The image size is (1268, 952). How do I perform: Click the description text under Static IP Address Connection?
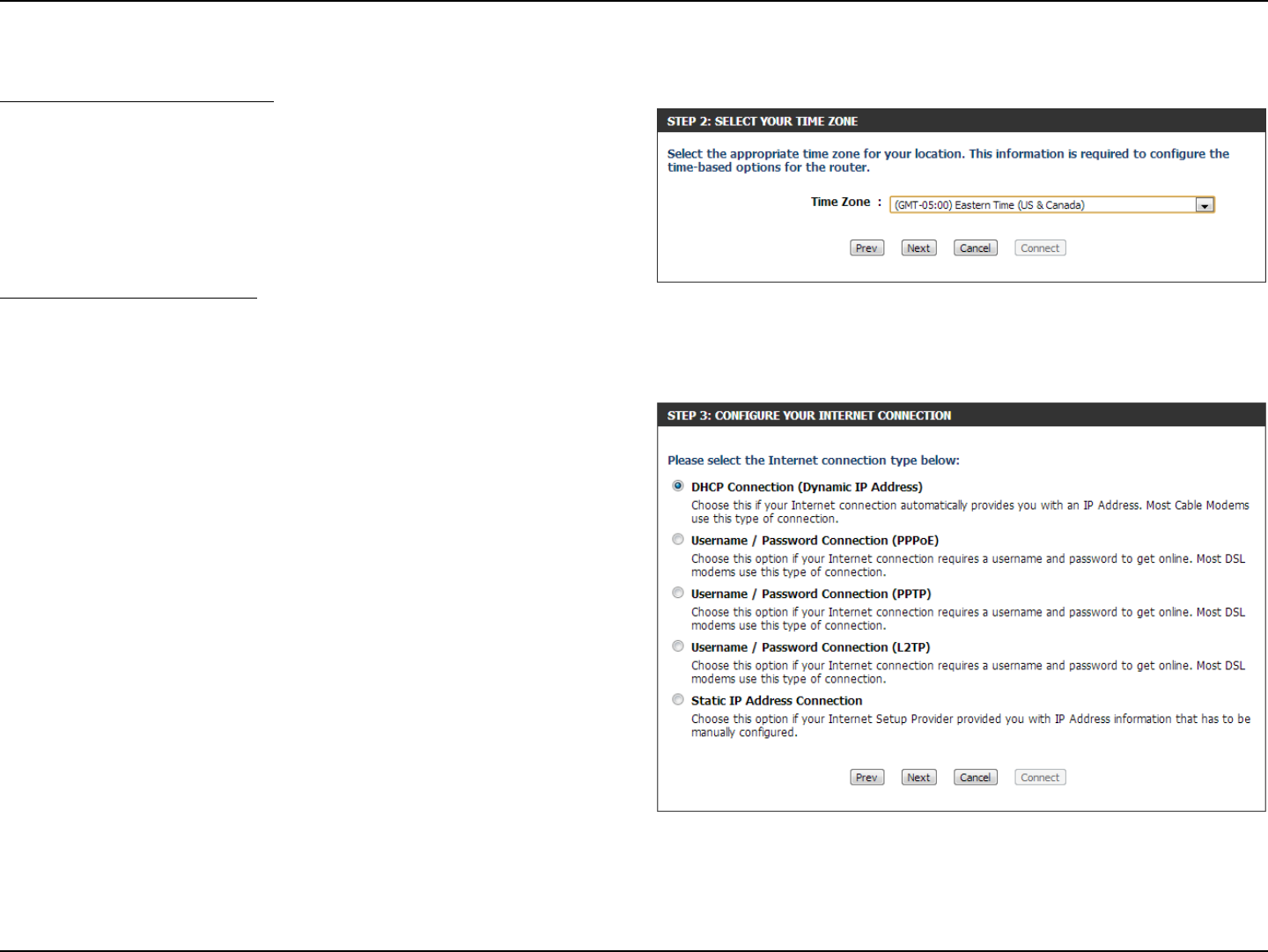pyautogui.click(x=970, y=726)
